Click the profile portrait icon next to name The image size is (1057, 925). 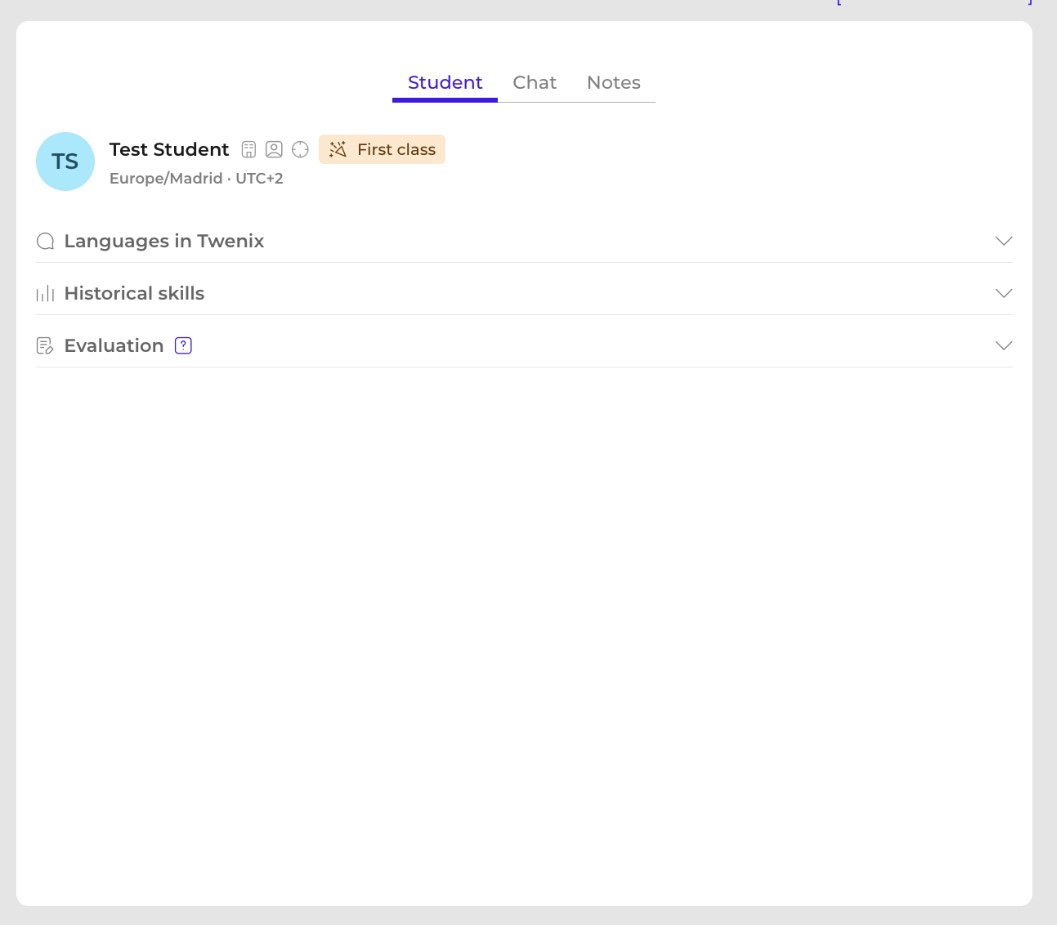tap(274, 150)
